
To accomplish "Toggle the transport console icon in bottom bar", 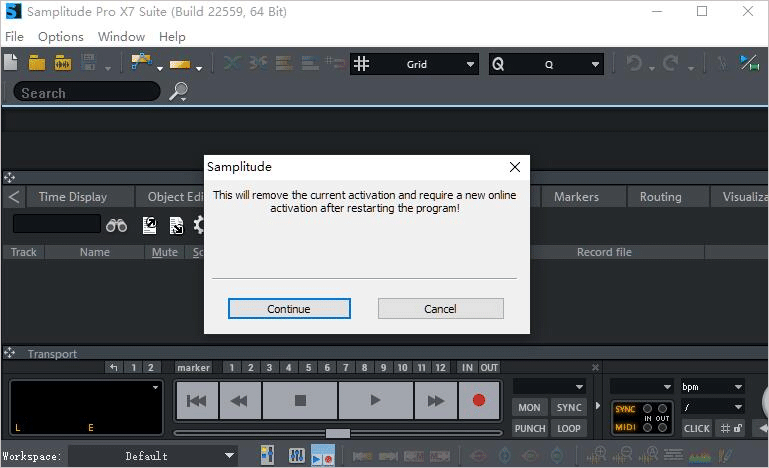I will (323, 456).
